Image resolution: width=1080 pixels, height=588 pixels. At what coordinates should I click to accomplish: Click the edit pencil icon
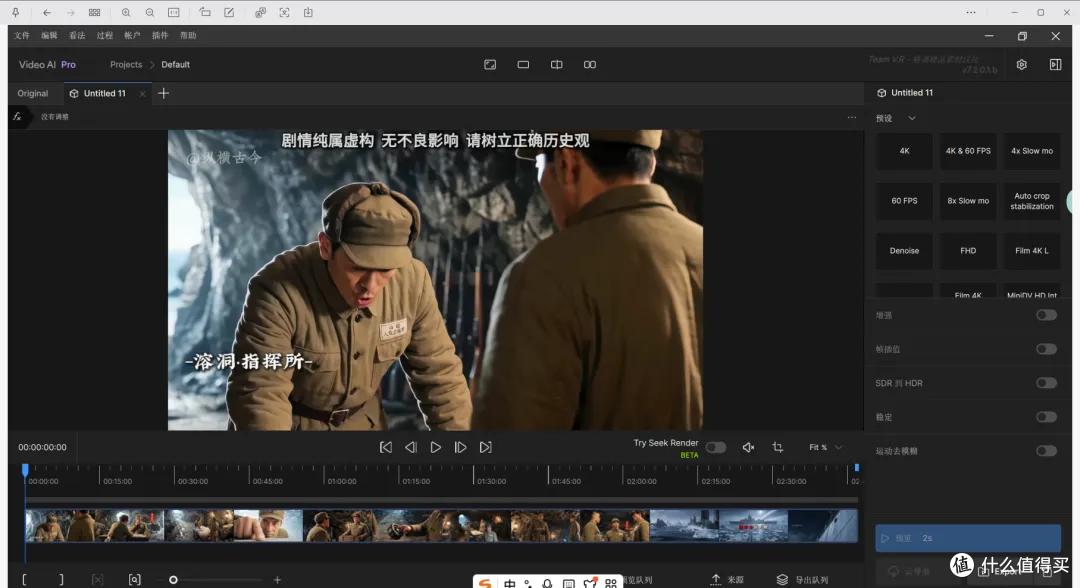pos(229,12)
